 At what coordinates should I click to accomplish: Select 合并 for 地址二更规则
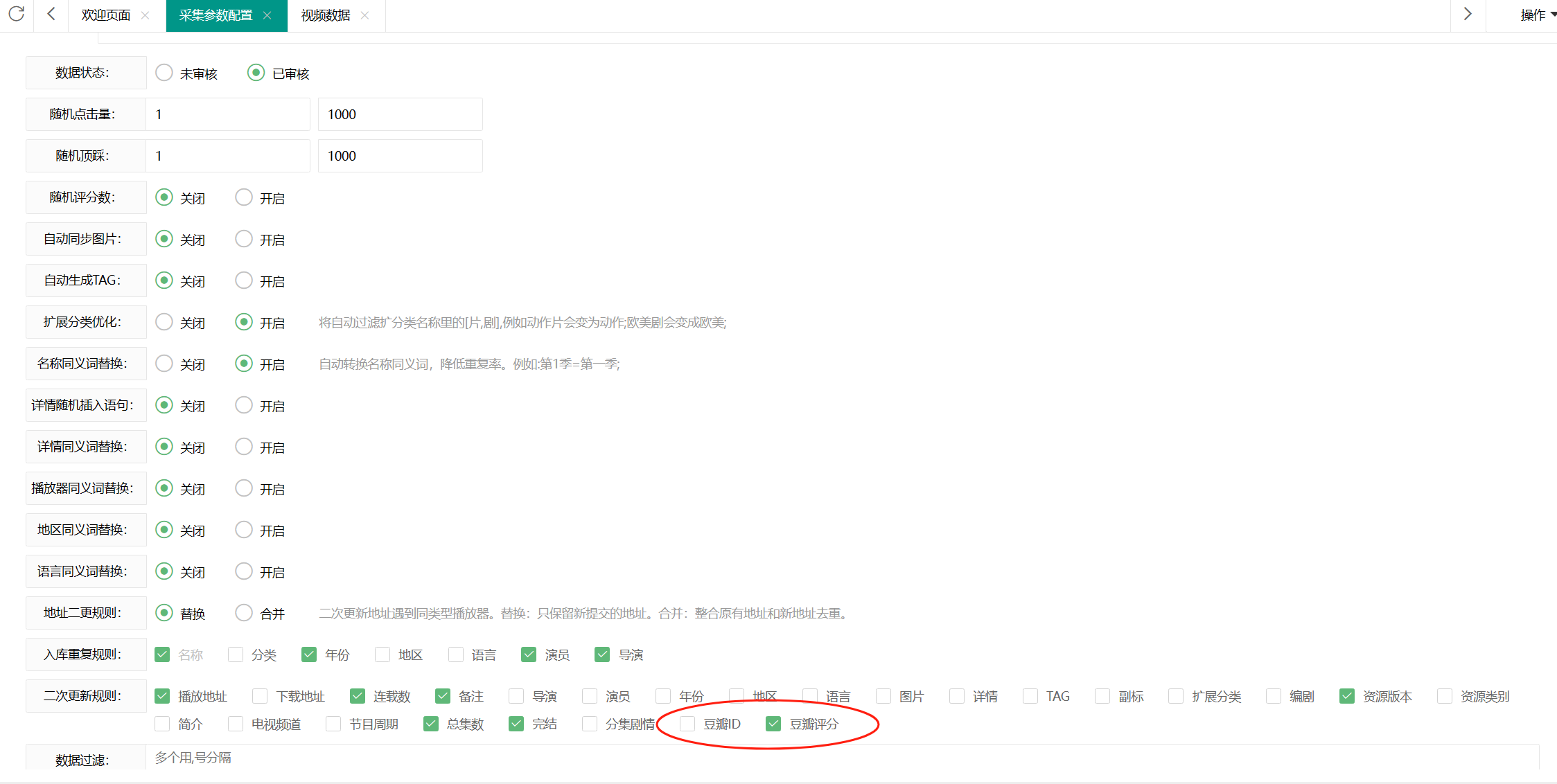(x=244, y=613)
